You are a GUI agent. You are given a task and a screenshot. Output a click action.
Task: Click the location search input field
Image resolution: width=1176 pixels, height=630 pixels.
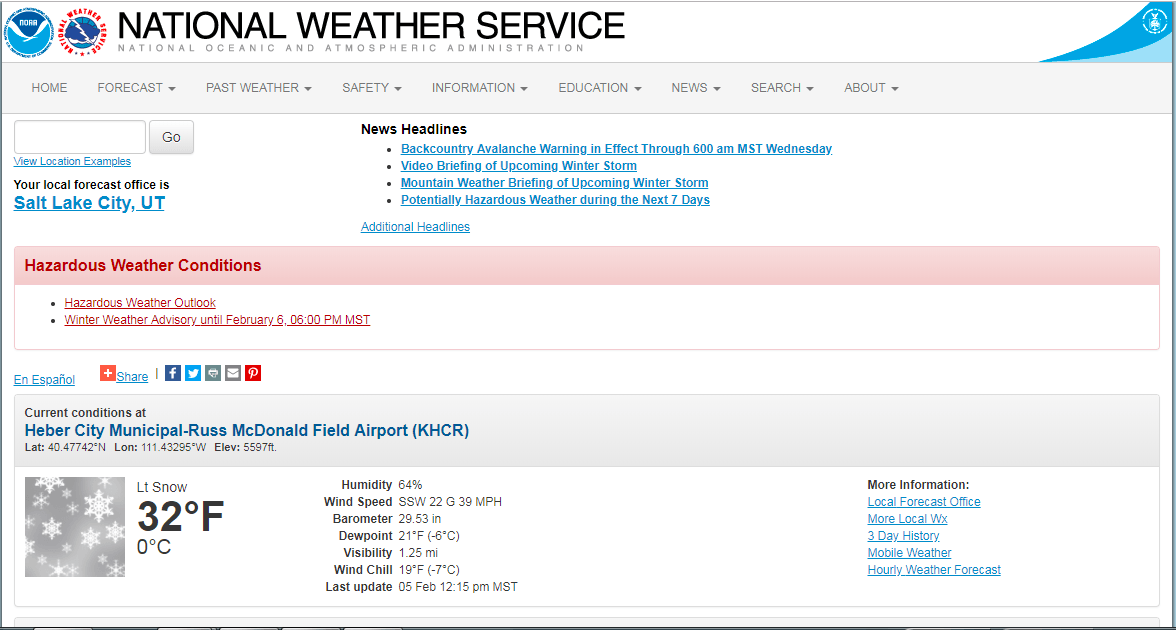point(80,137)
